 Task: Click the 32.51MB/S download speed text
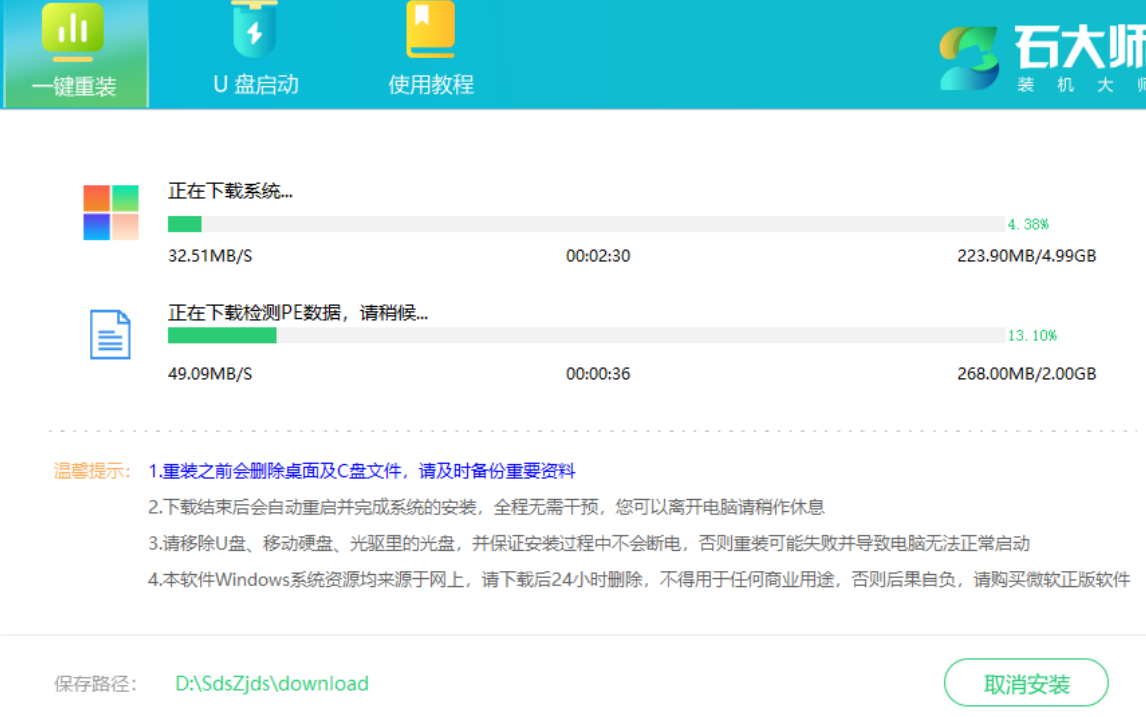(x=210, y=256)
